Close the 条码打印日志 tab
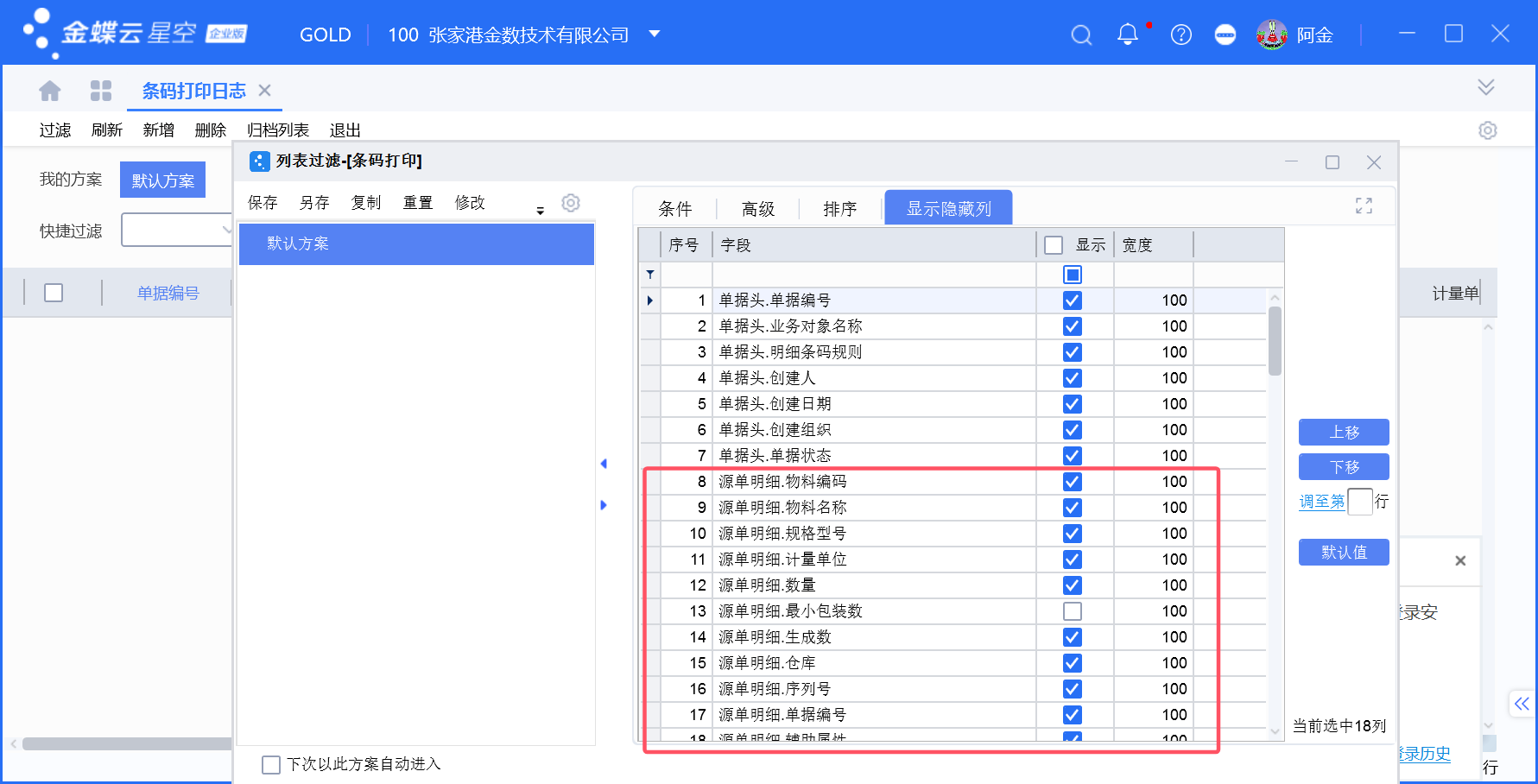Screen dimensions: 1538x784 coord(265,90)
